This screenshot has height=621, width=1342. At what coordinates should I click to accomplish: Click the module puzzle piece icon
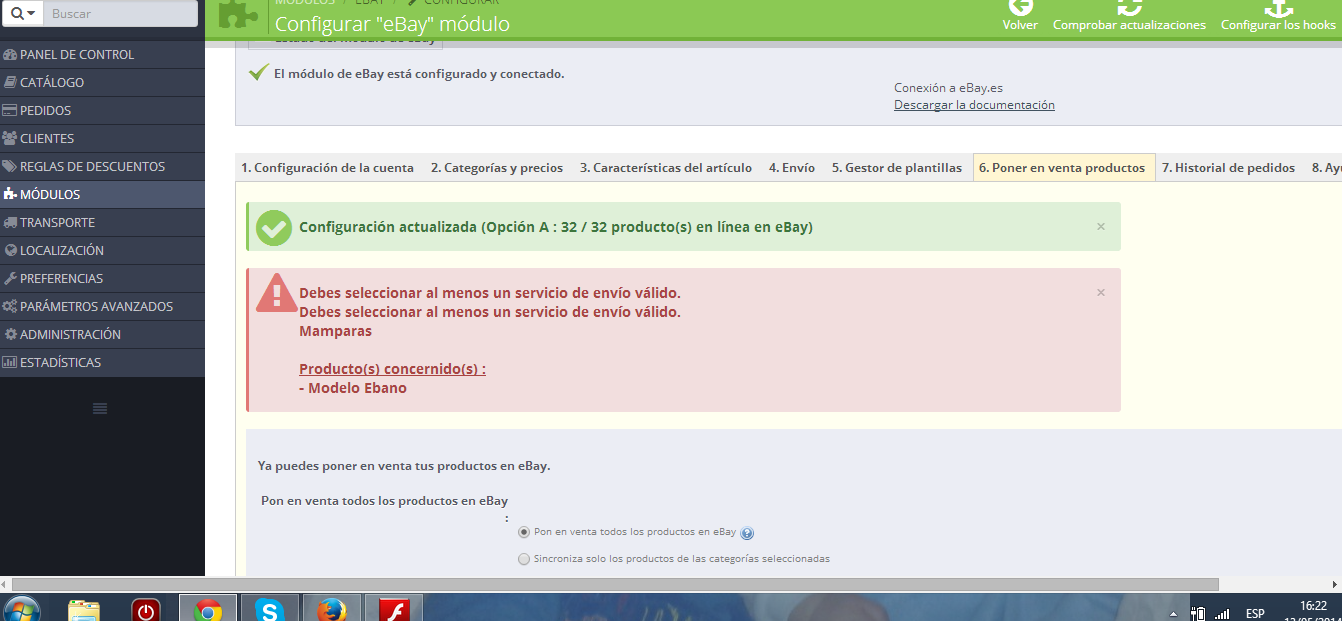tap(238, 12)
